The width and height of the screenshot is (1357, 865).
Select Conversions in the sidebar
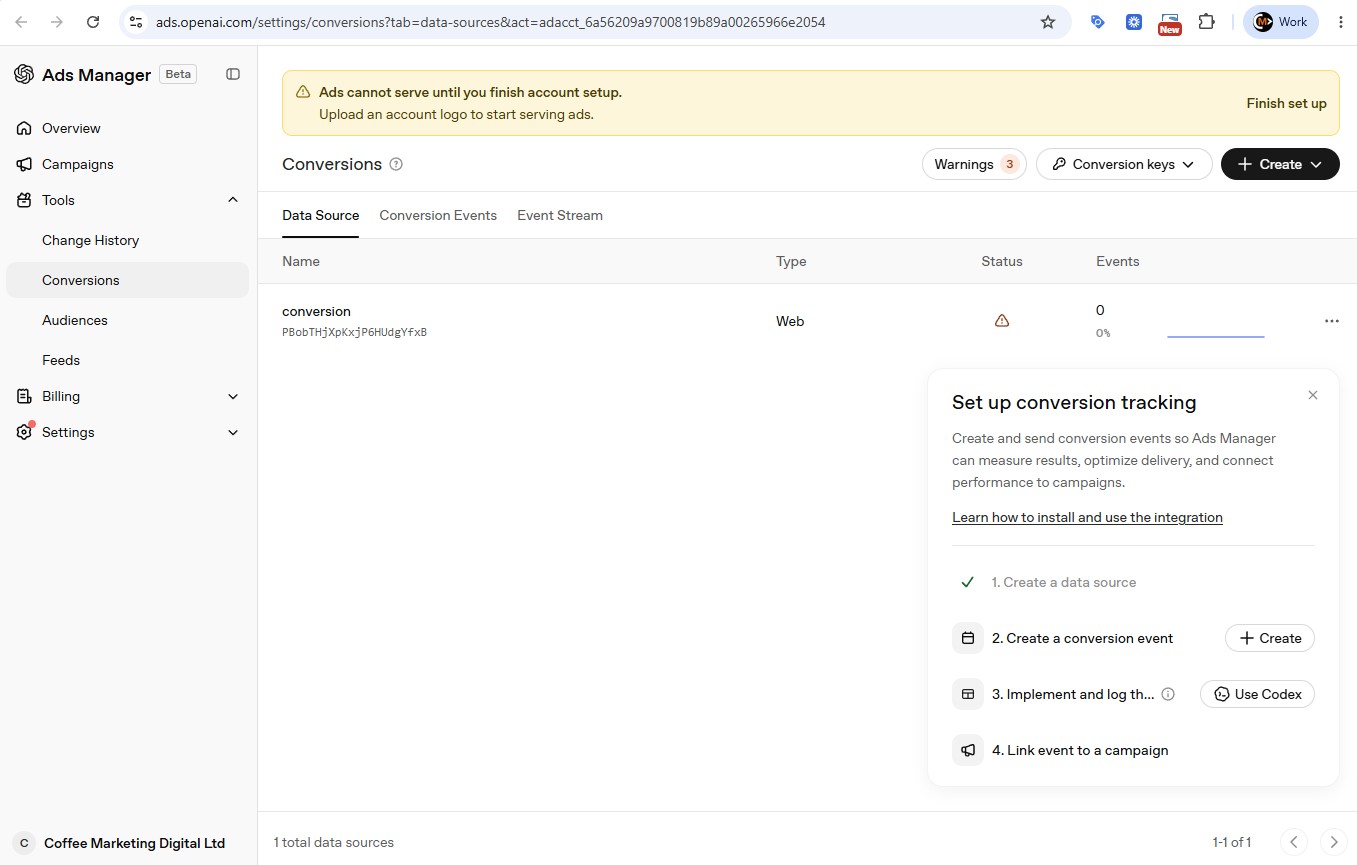coord(127,280)
